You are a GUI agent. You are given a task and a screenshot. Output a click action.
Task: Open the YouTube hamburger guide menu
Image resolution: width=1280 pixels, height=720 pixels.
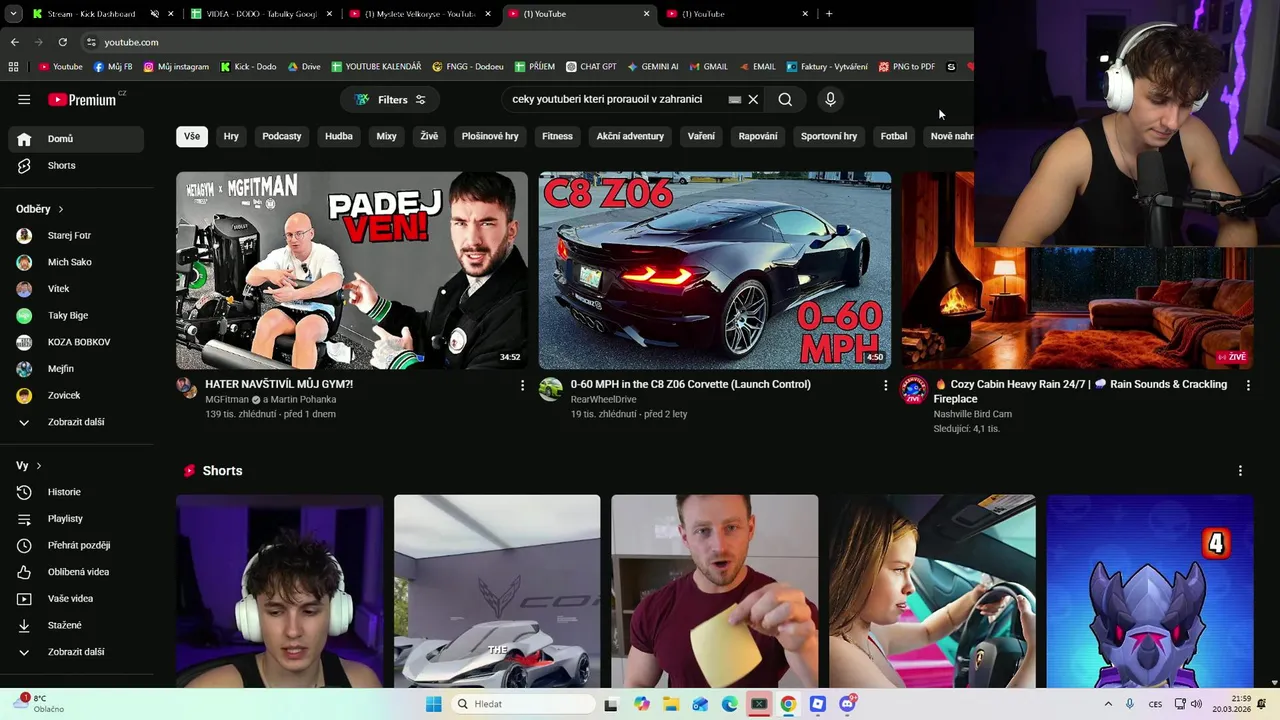coord(24,99)
